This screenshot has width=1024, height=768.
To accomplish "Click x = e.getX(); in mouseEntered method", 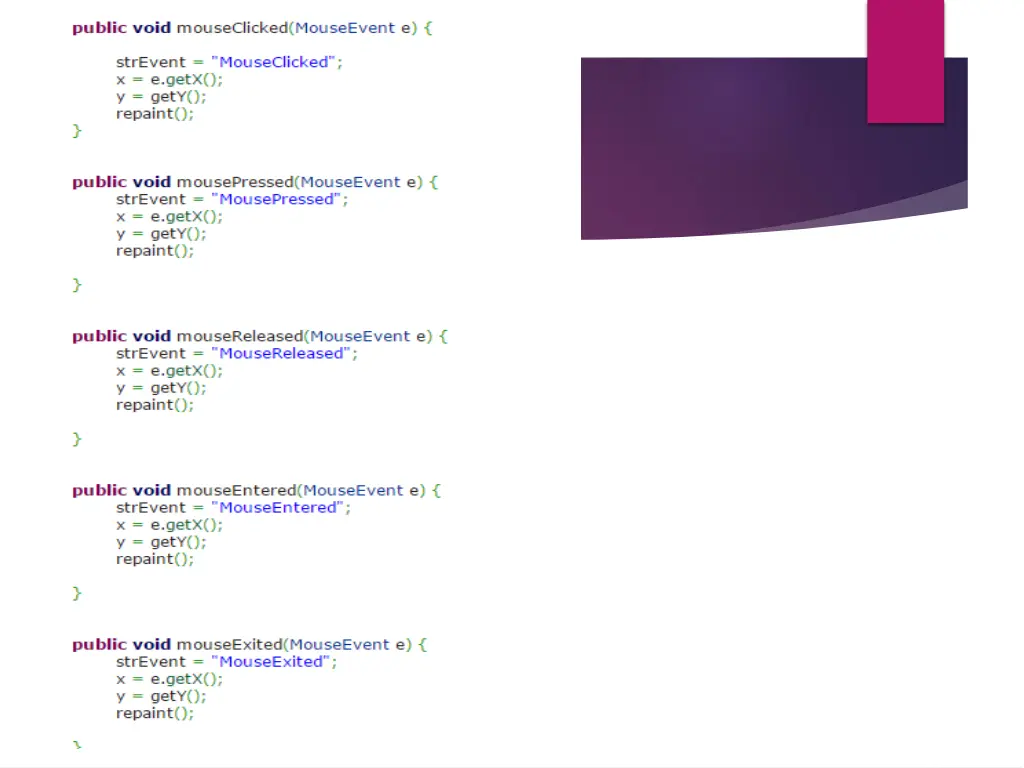I will (x=169, y=525).
